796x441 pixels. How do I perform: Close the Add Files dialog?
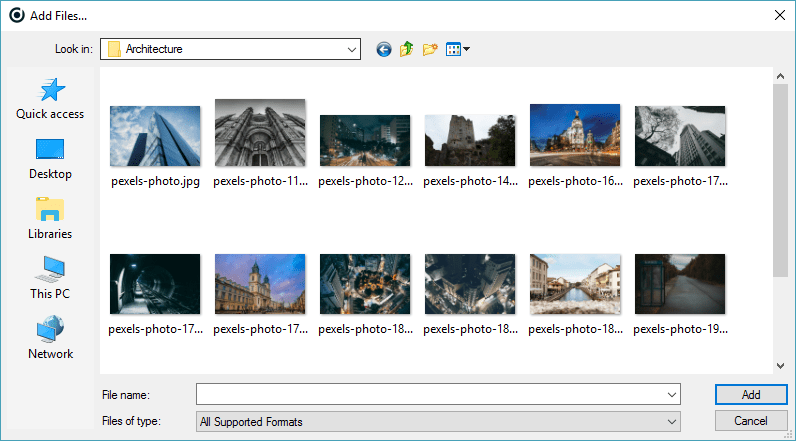click(779, 14)
